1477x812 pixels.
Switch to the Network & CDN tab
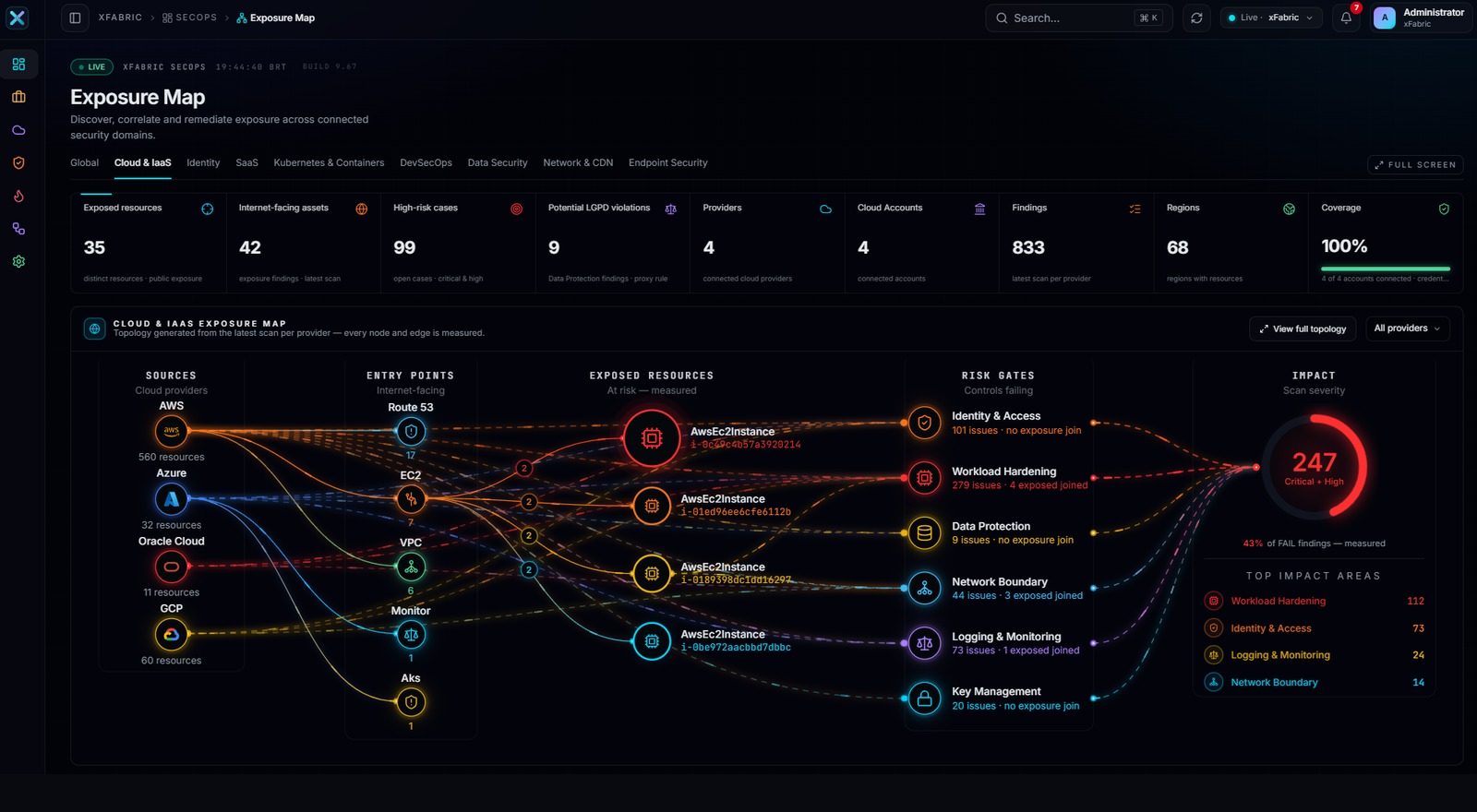point(578,162)
